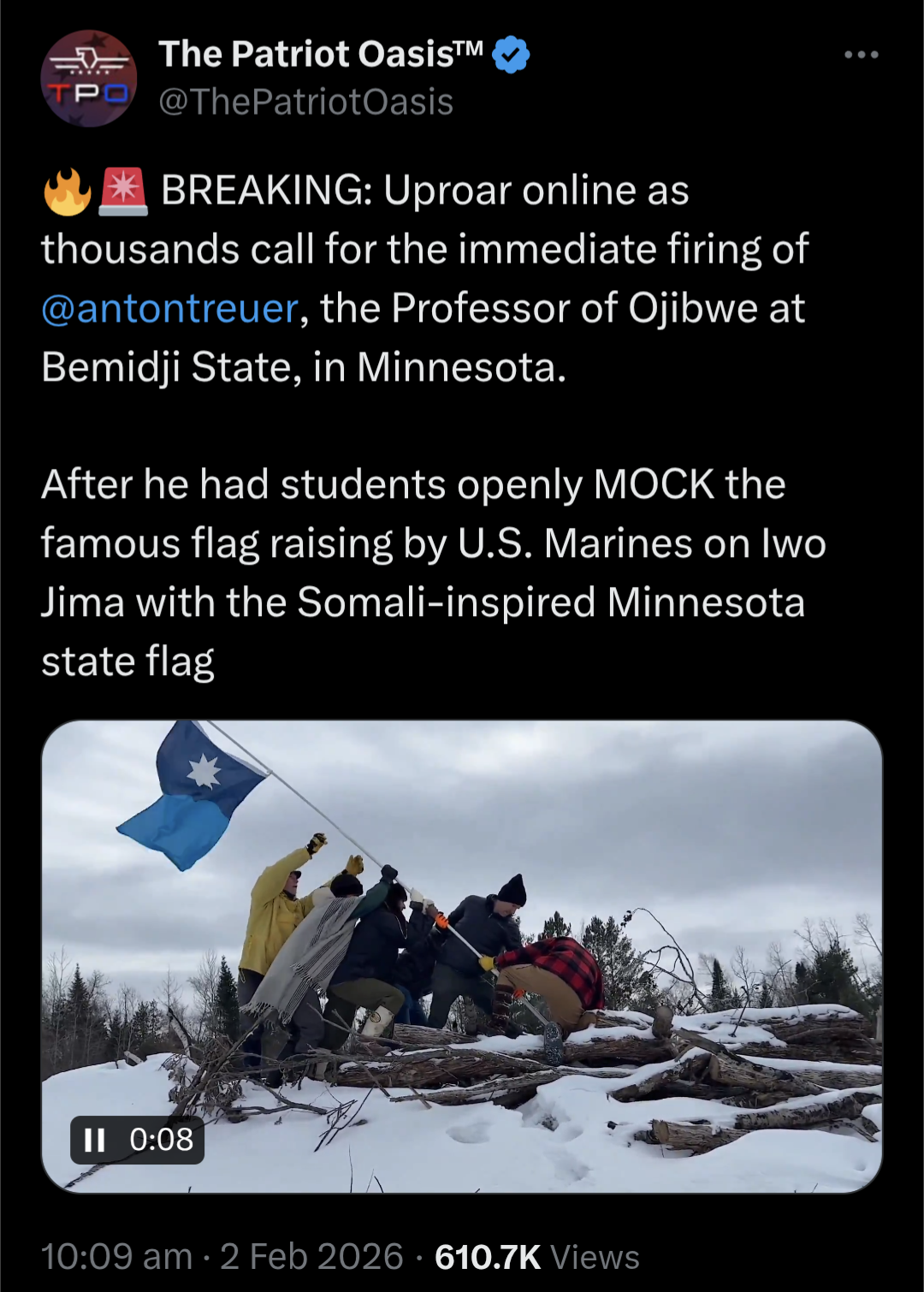The image size is (924, 1292).
Task: Tap the cloudy sky area of video
Action: pos(599,813)
